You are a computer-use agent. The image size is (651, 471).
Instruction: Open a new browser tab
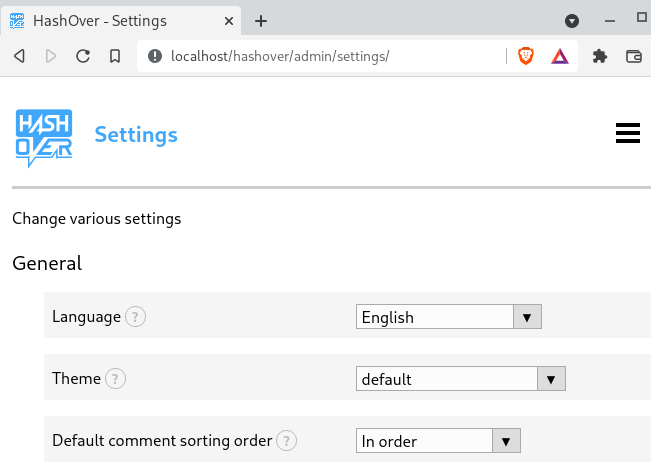pyautogui.click(x=261, y=20)
